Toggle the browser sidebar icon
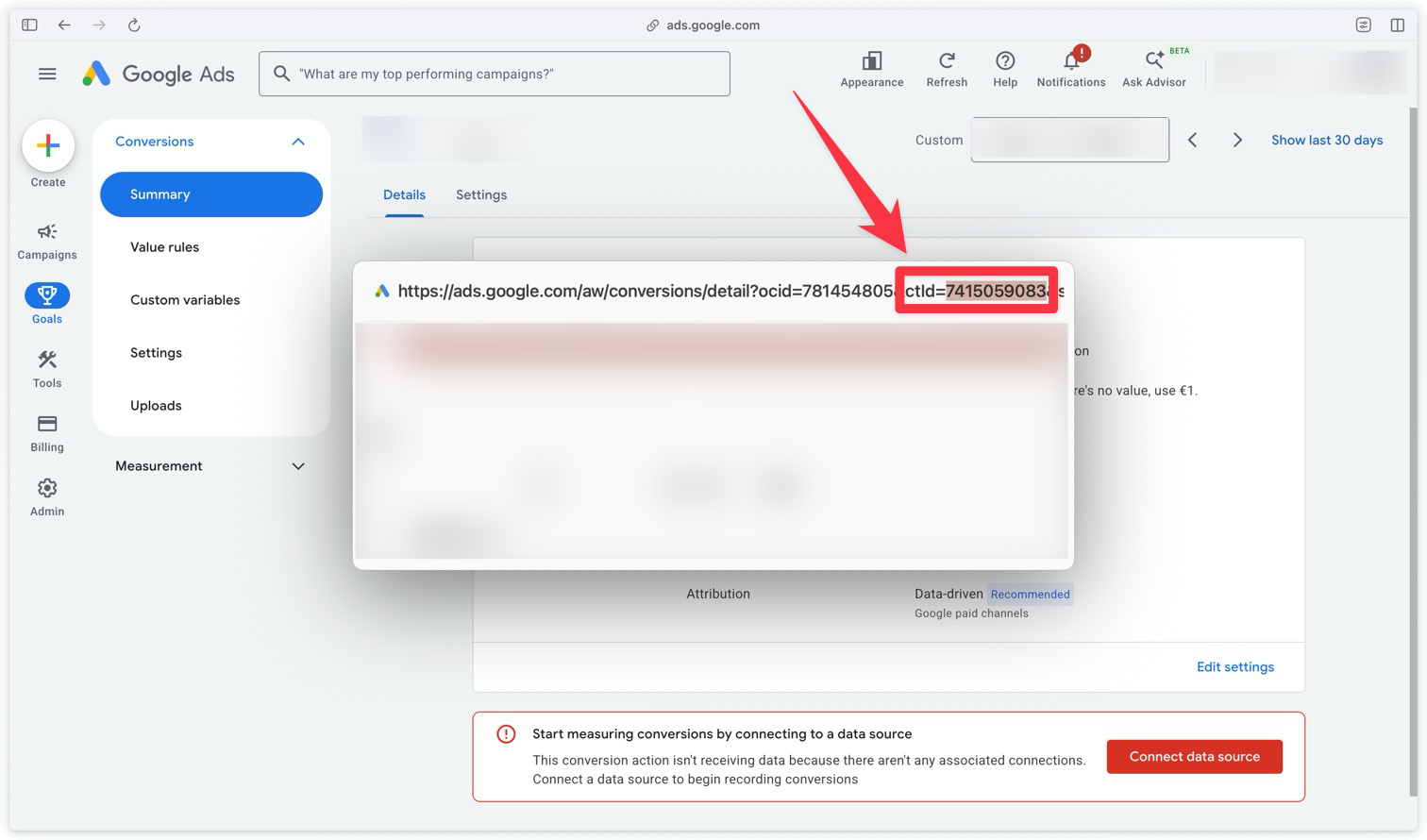 (x=29, y=25)
